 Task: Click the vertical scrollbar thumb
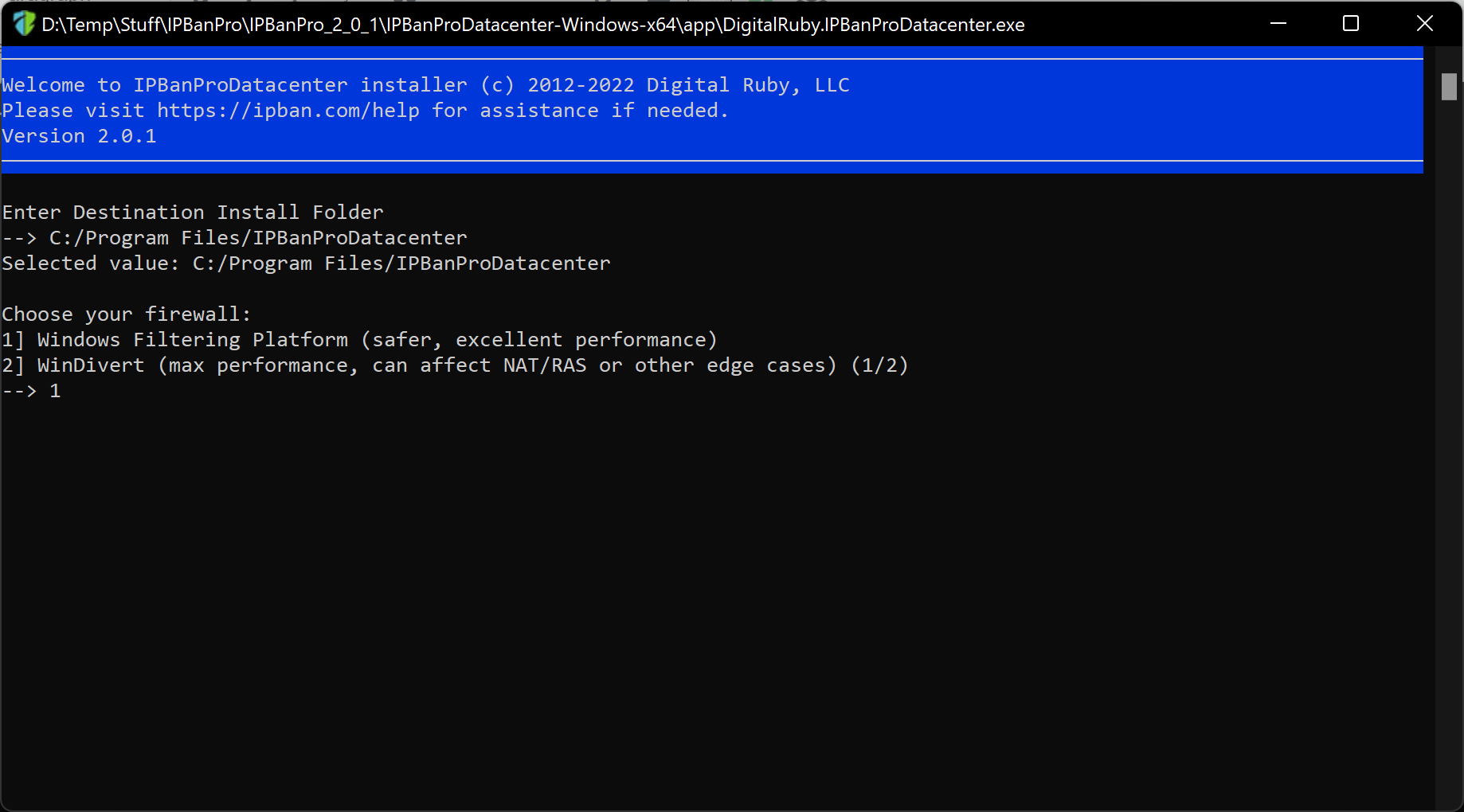[1449, 87]
